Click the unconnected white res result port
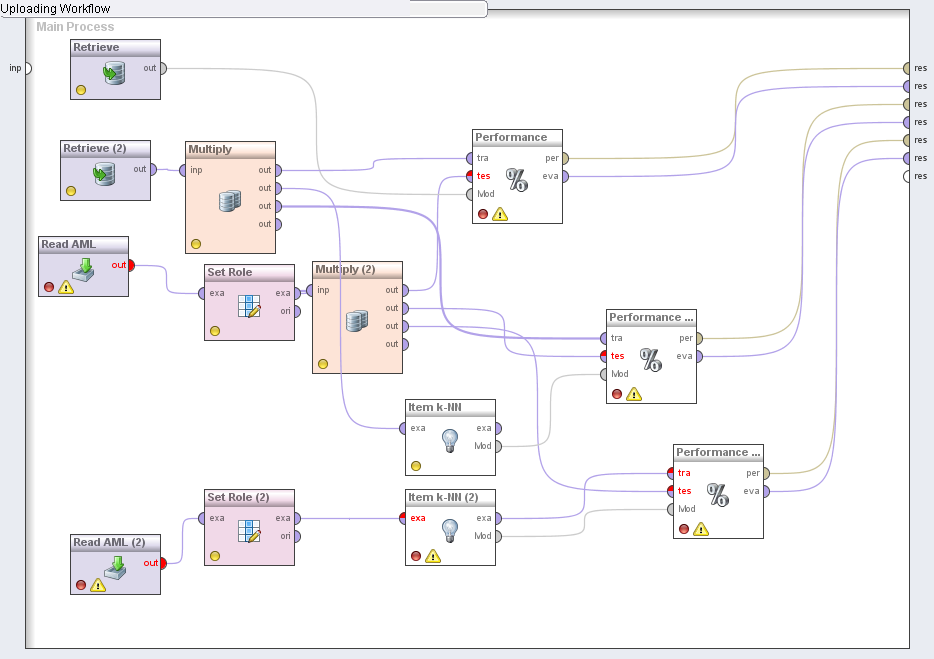 point(907,176)
